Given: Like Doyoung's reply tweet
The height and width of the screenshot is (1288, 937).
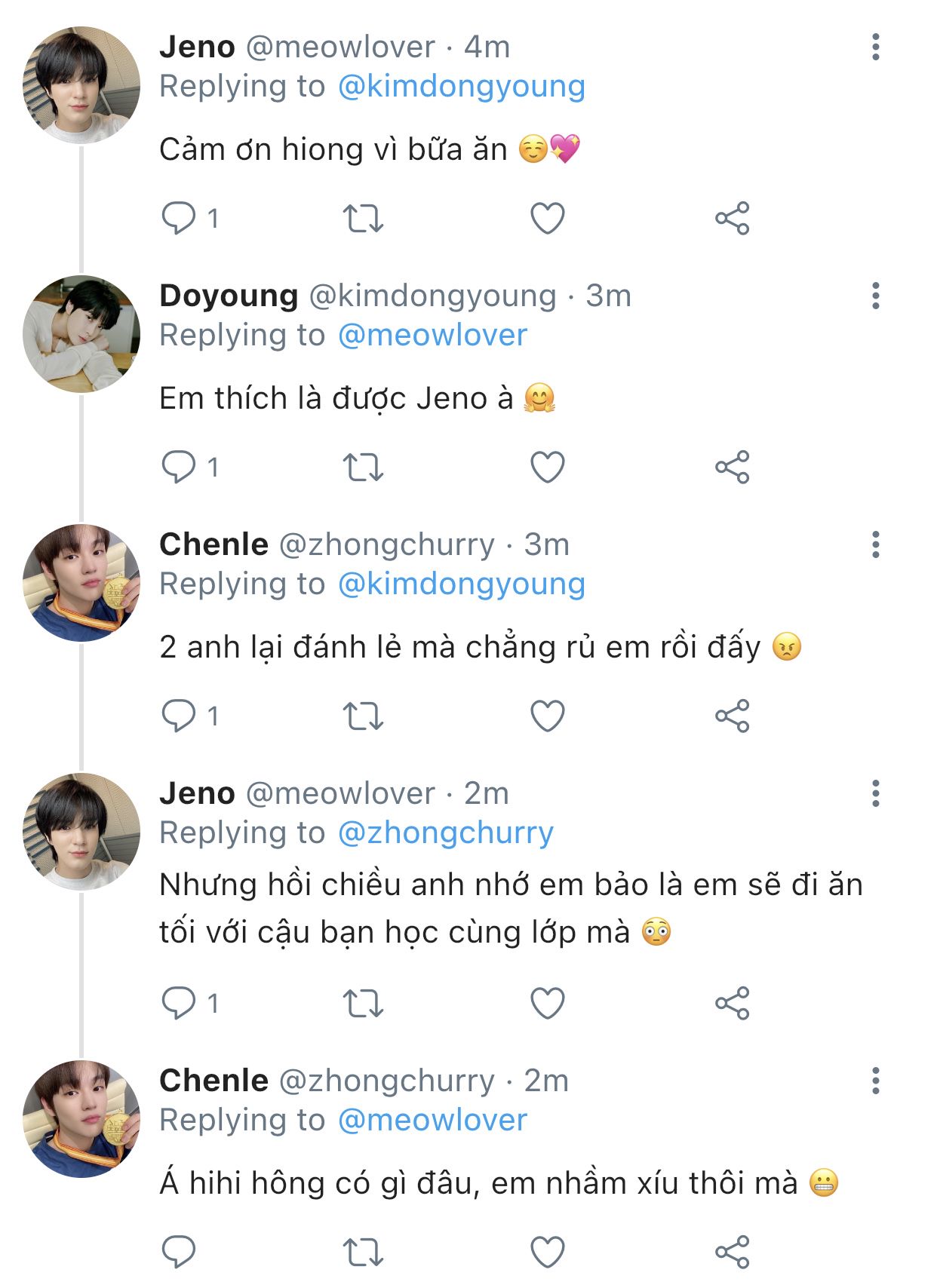Looking at the screenshot, I should 548,468.
